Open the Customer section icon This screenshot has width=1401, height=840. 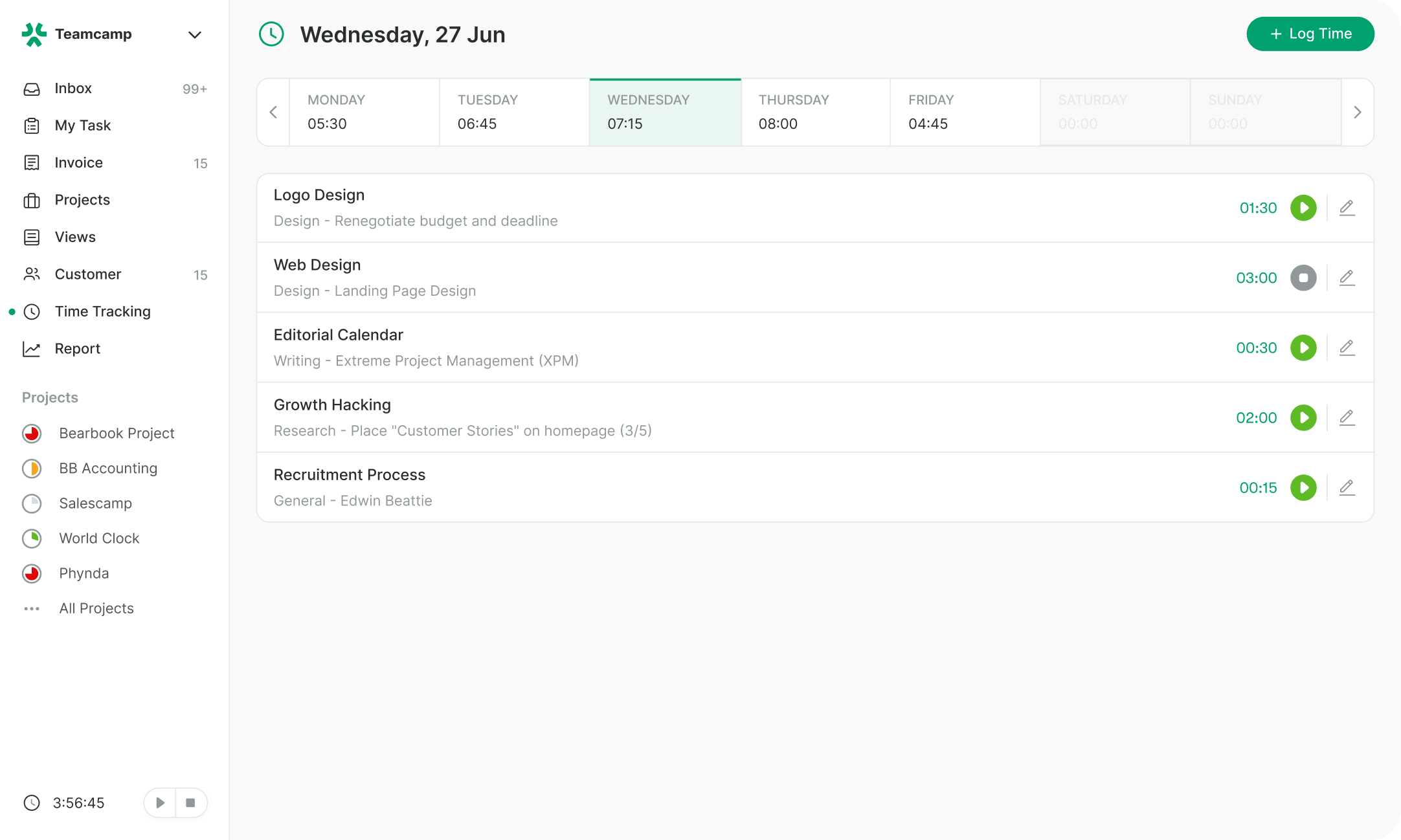point(33,274)
